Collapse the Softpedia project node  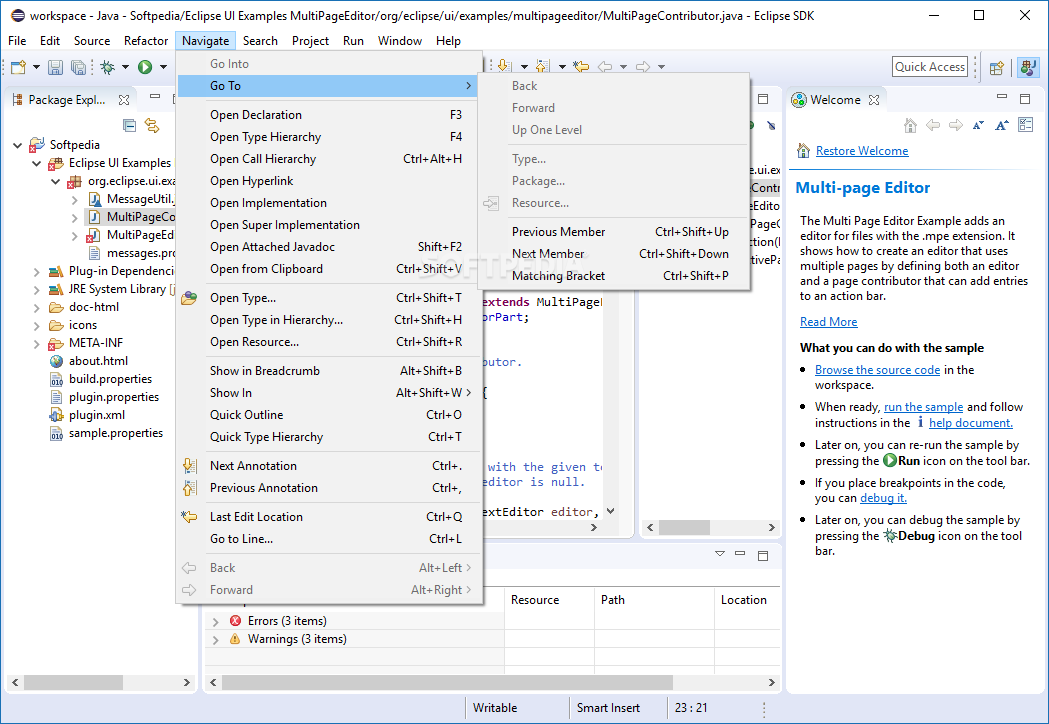tap(17, 145)
